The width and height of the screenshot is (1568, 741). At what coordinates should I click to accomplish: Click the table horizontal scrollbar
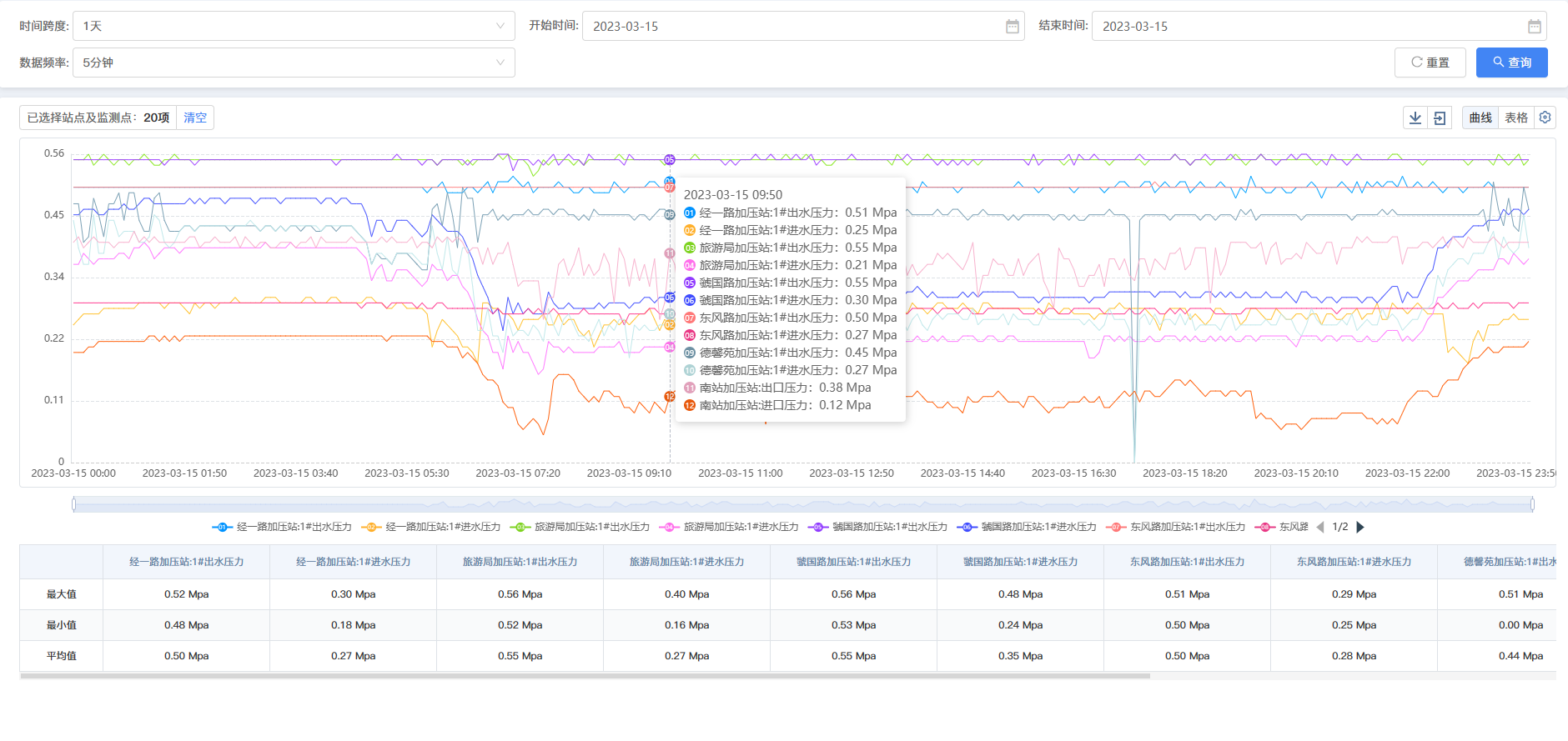(x=584, y=676)
